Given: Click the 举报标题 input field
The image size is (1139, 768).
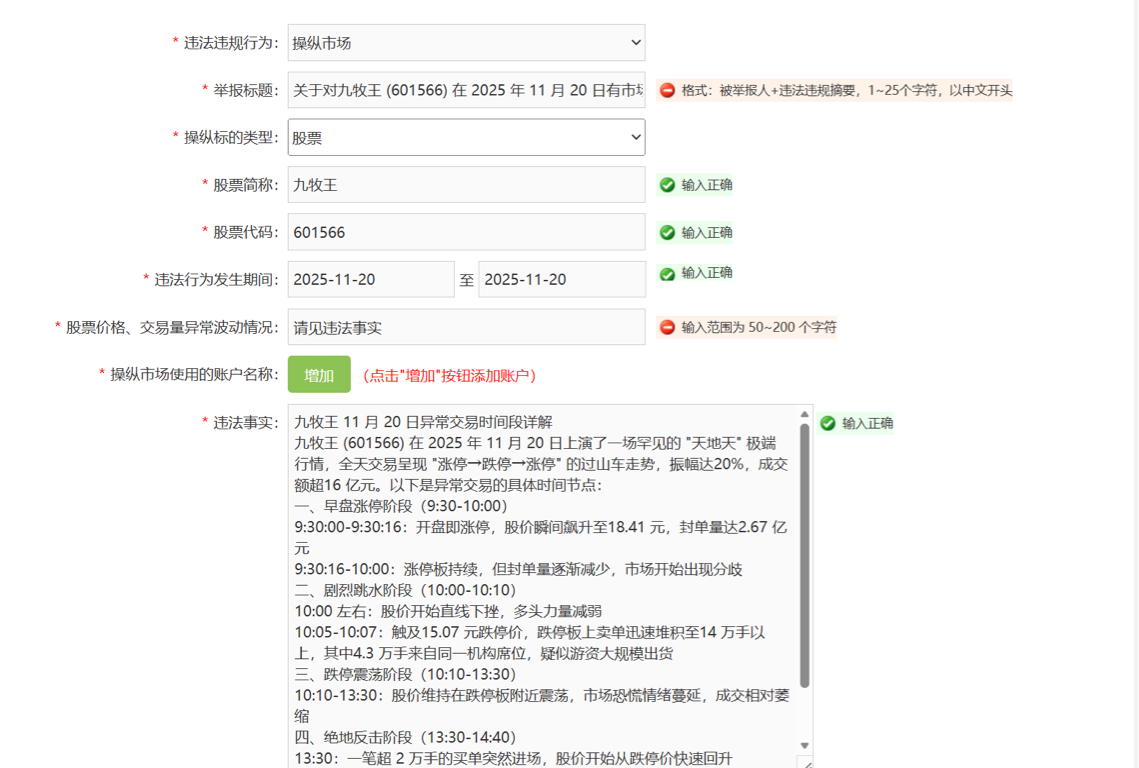Looking at the screenshot, I should pos(466,90).
